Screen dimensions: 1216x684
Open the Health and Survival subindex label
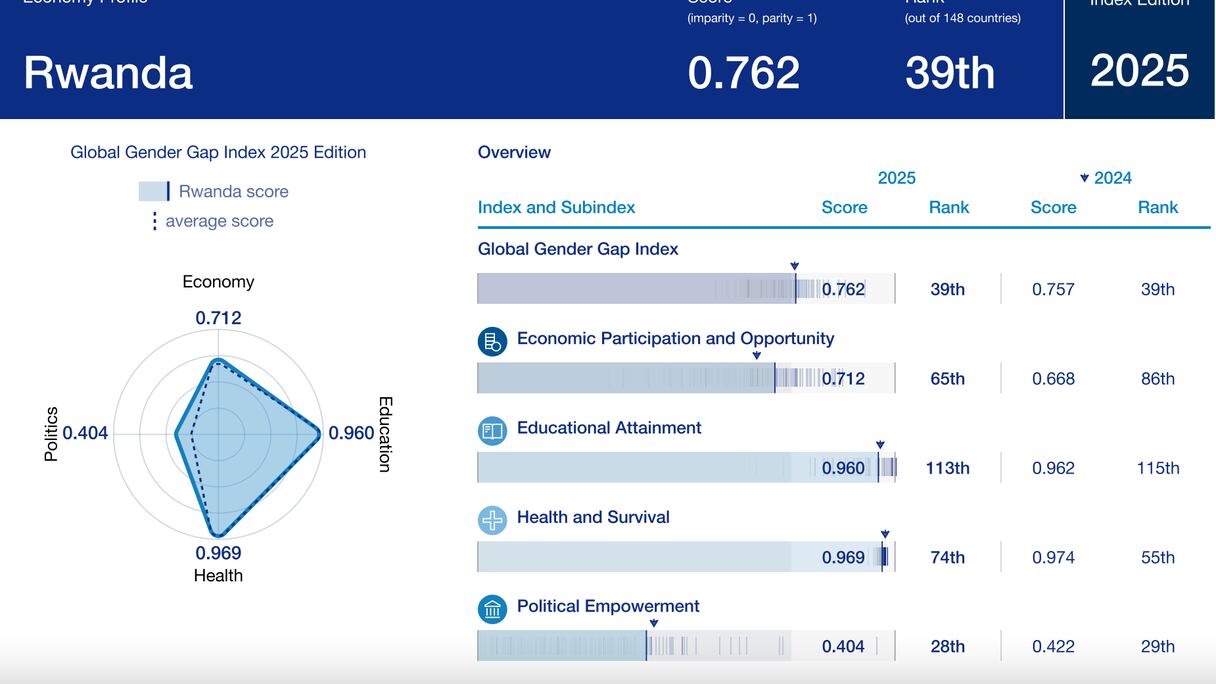(x=593, y=517)
